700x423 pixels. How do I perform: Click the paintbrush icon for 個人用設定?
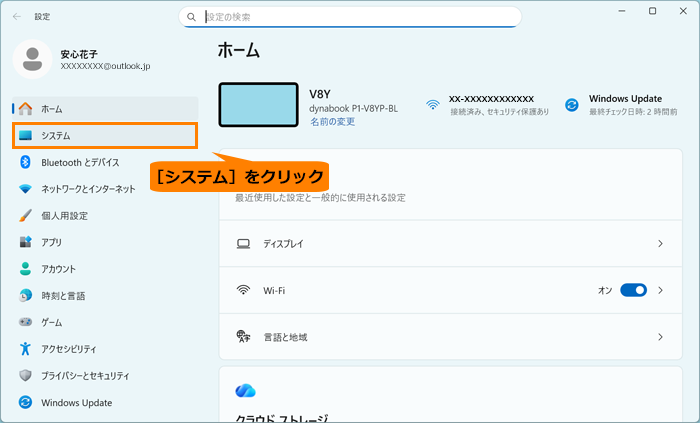coord(25,216)
